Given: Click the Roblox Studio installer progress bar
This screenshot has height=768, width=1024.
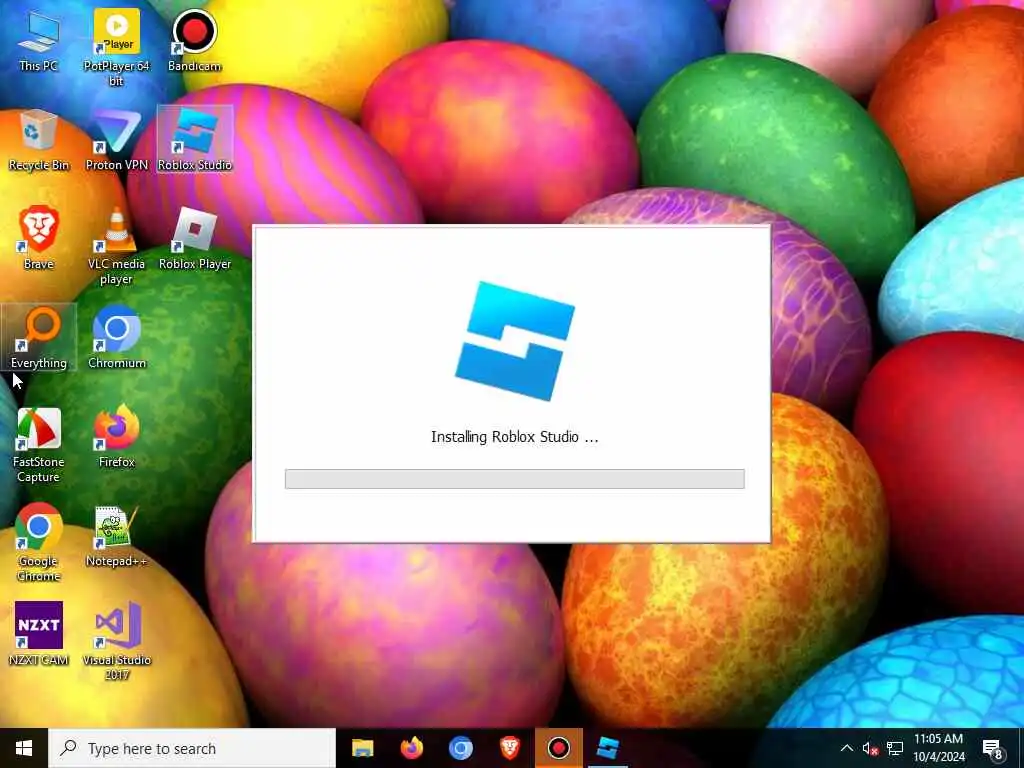Looking at the screenshot, I should pos(515,479).
